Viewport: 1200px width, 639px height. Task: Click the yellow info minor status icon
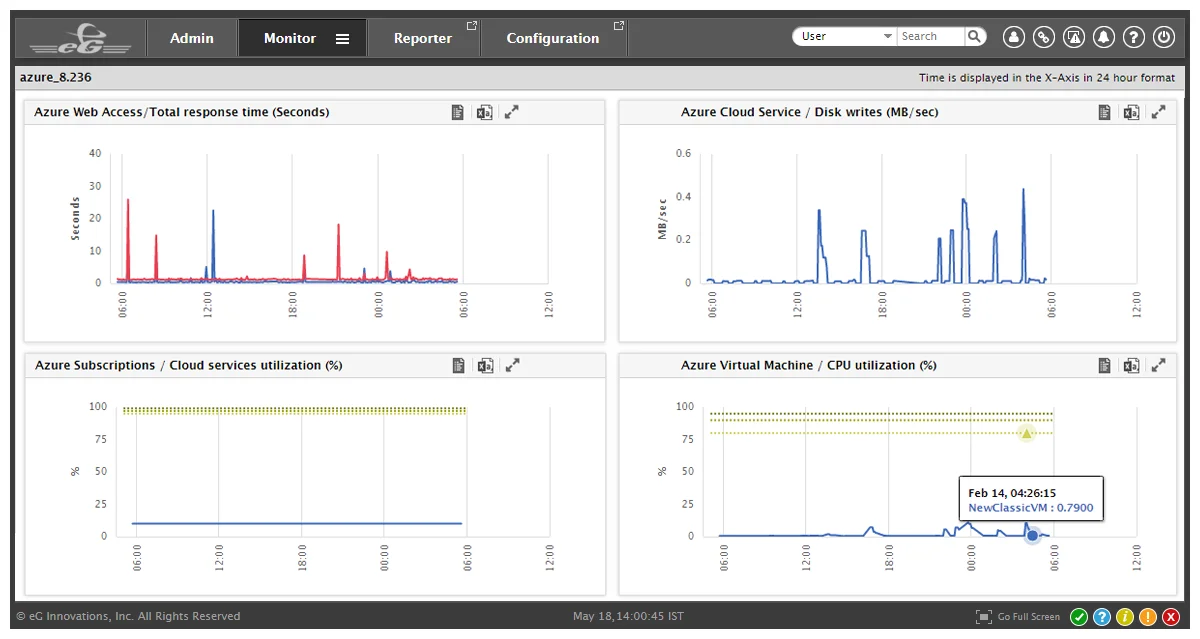tap(1125, 617)
